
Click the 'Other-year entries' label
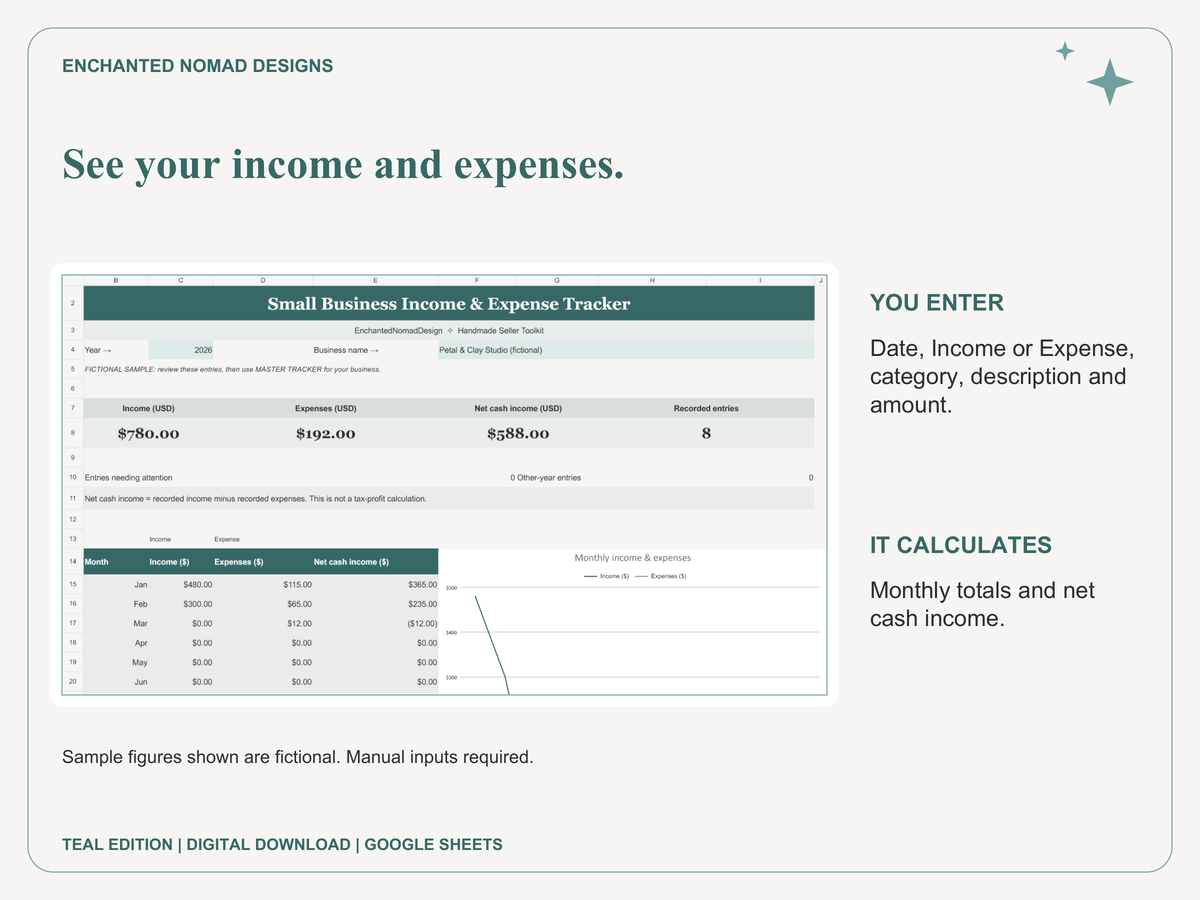pos(549,478)
